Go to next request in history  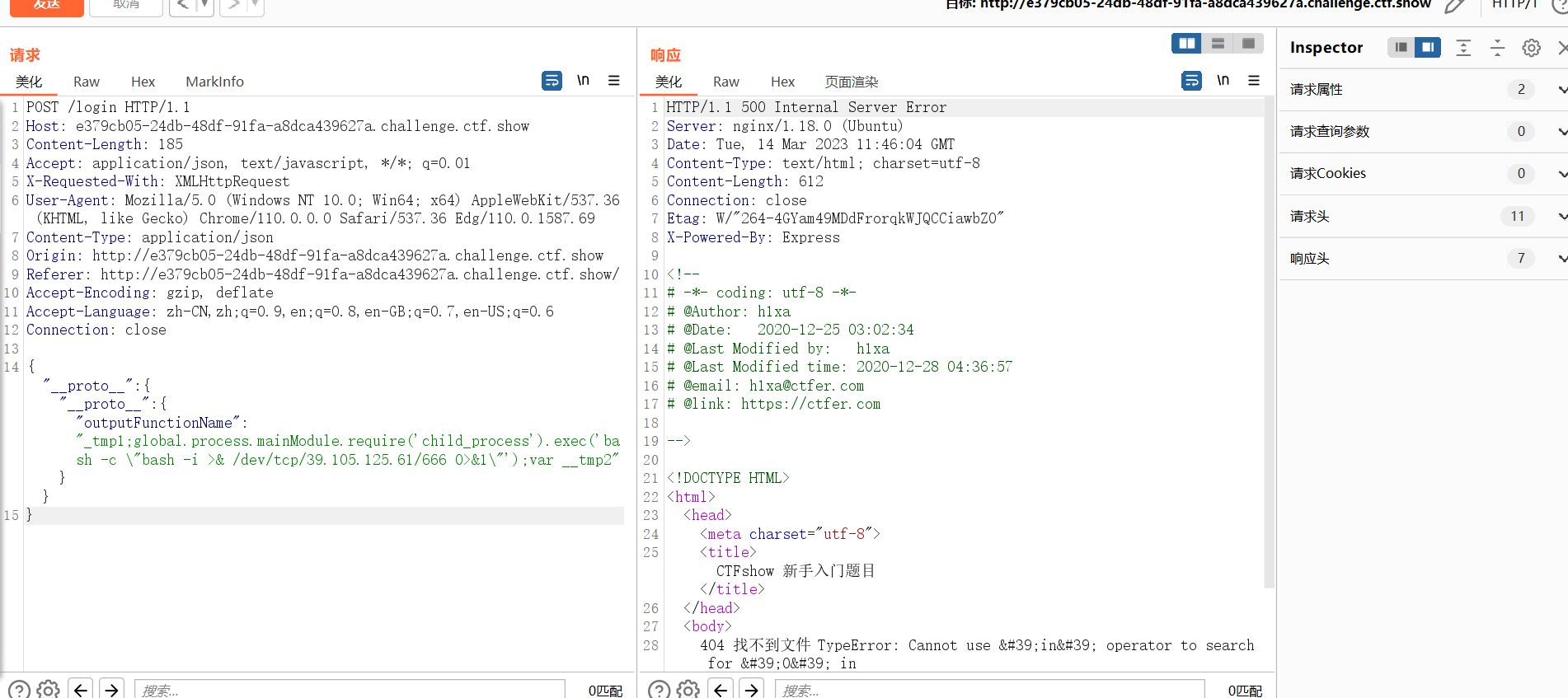click(234, 7)
